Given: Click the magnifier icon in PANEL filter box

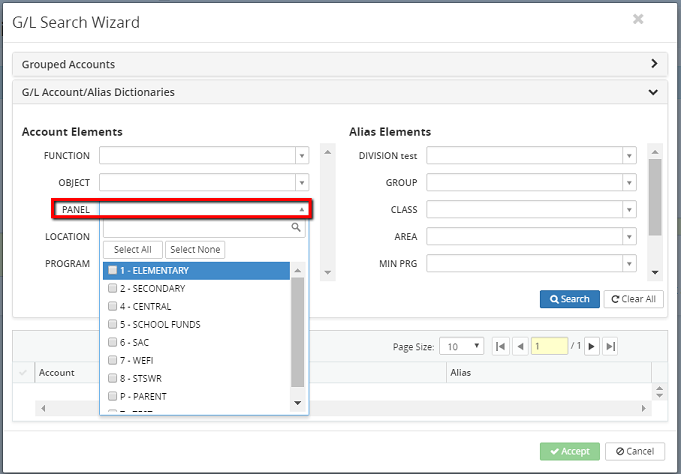Looking at the screenshot, I should [x=296, y=228].
